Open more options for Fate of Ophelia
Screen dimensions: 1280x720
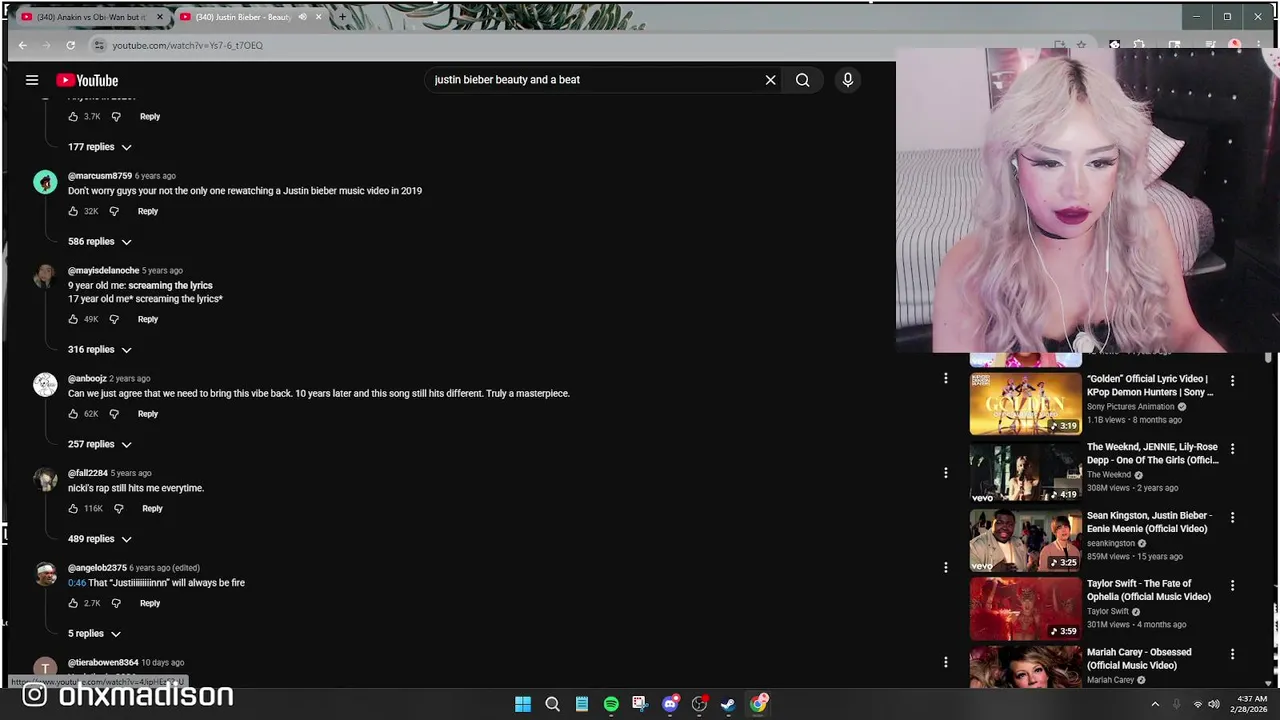[1232, 586]
